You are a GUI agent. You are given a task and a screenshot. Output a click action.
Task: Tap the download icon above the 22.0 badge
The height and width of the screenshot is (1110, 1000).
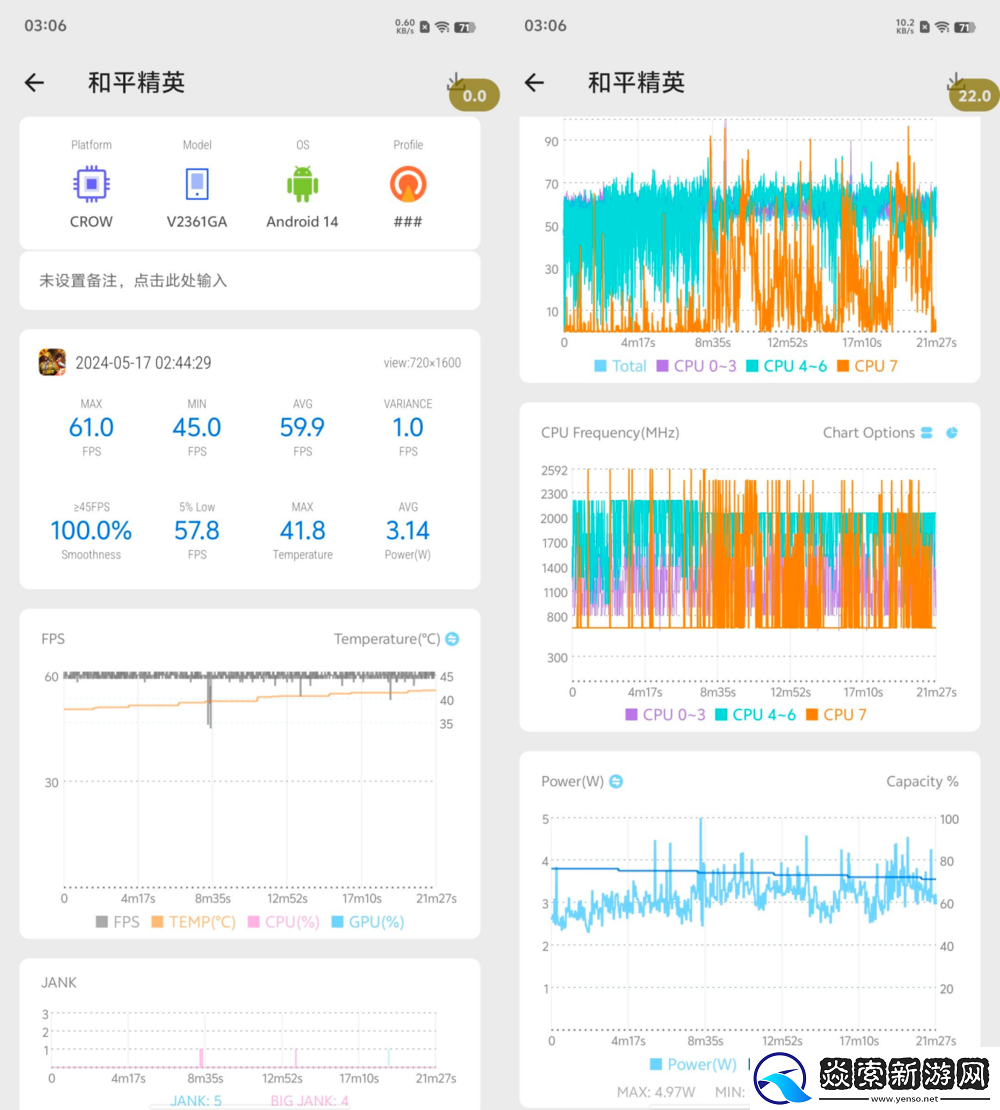point(956,80)
